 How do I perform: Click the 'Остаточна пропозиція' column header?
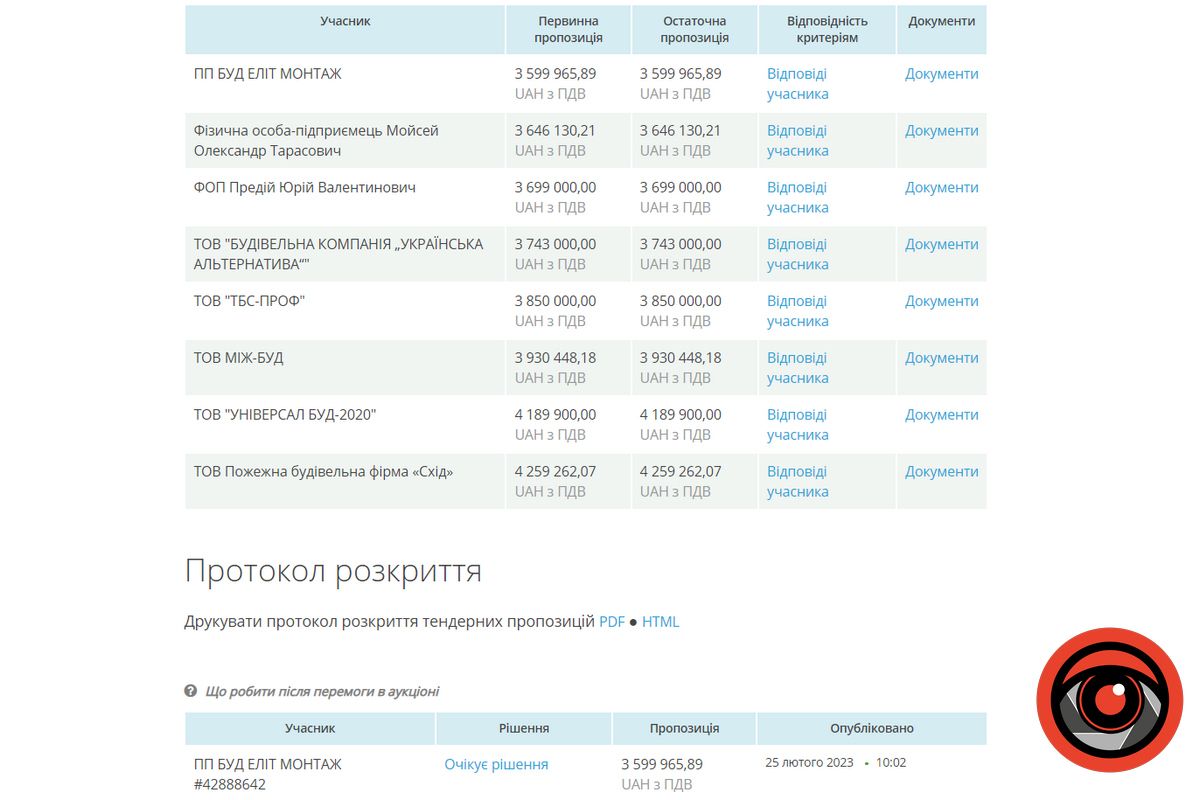pyautogui.click(x=694, y=29)
